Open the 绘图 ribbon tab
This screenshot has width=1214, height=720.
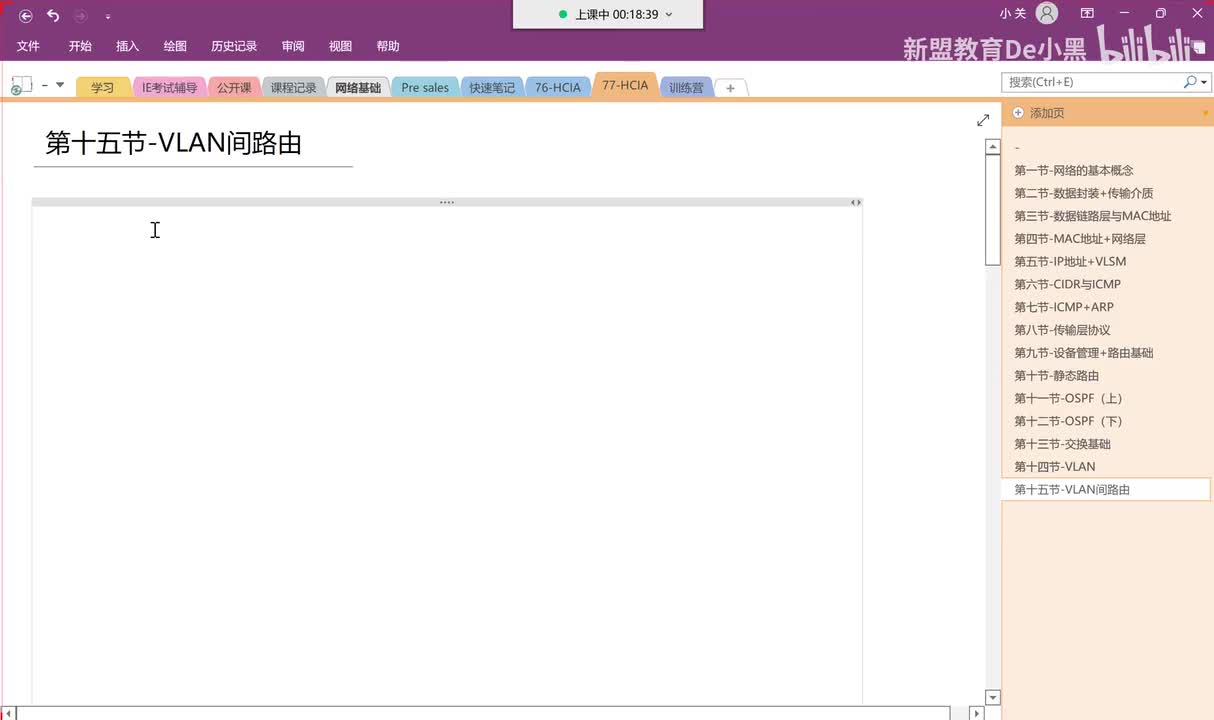click(175, 46)
